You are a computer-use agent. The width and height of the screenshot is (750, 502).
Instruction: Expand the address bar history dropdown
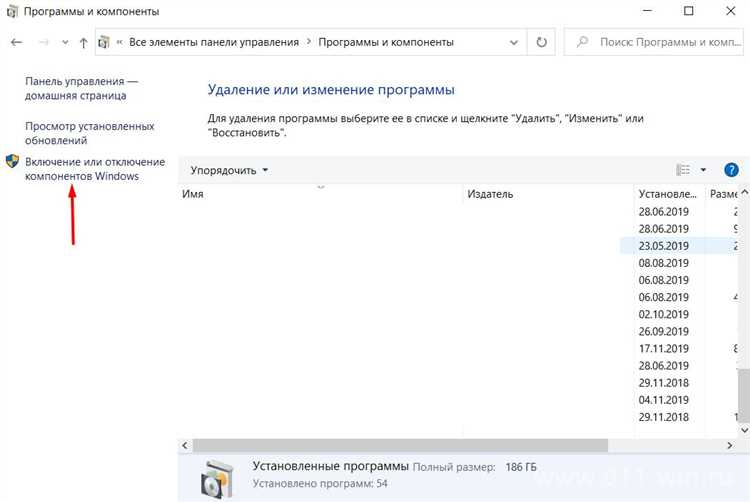point(515,43)
